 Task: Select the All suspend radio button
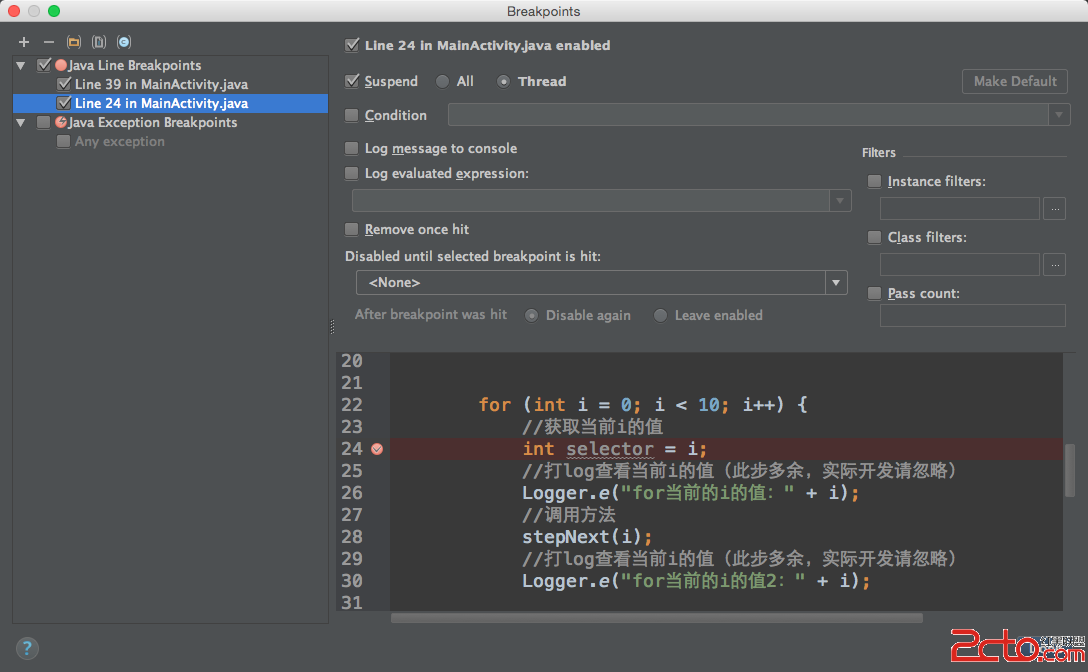(442, 82)
